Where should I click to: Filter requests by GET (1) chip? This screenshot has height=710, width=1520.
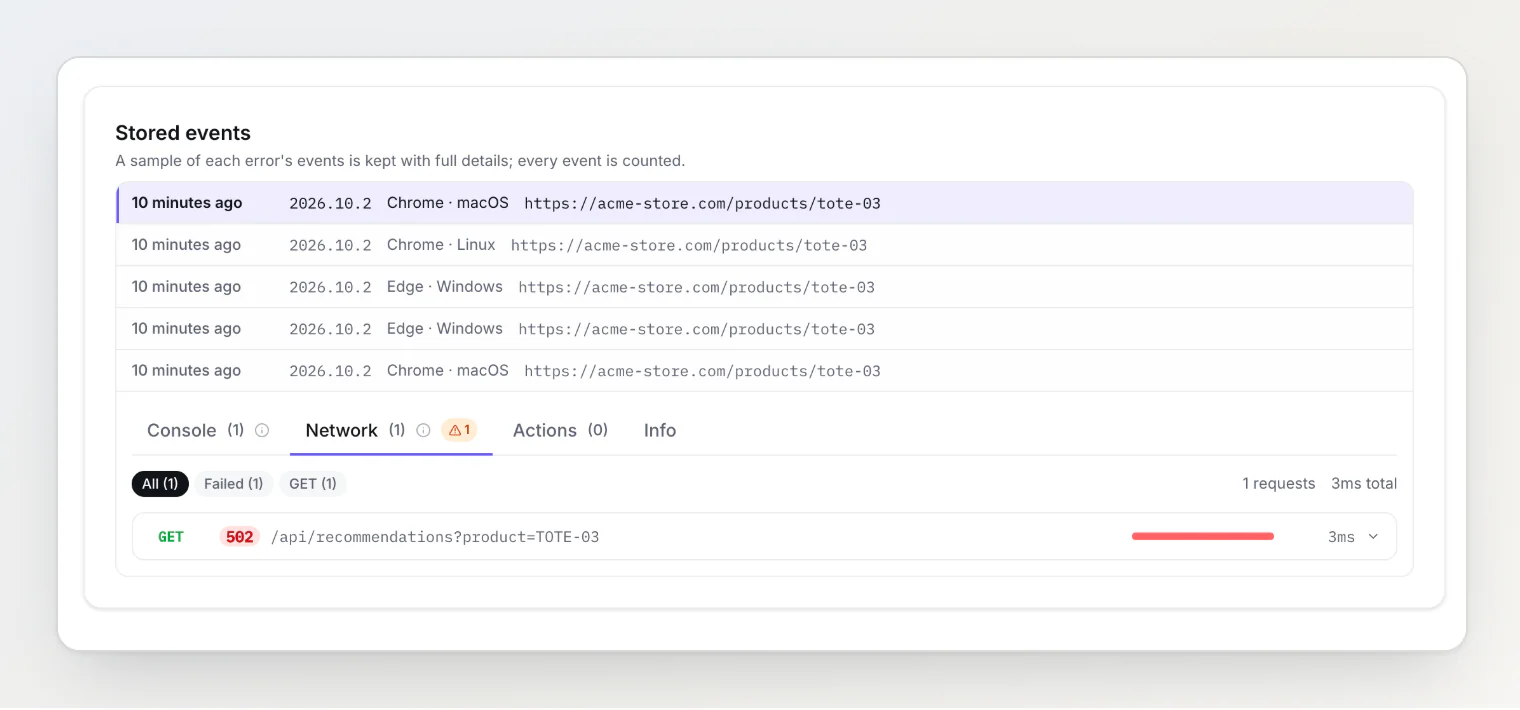click(x=313, y=484)
